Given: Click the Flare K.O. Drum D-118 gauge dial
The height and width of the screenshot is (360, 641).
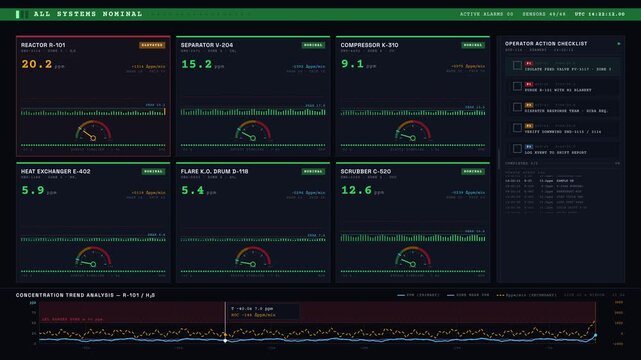Looking at the screenshot, I should (x=253, y=257).
